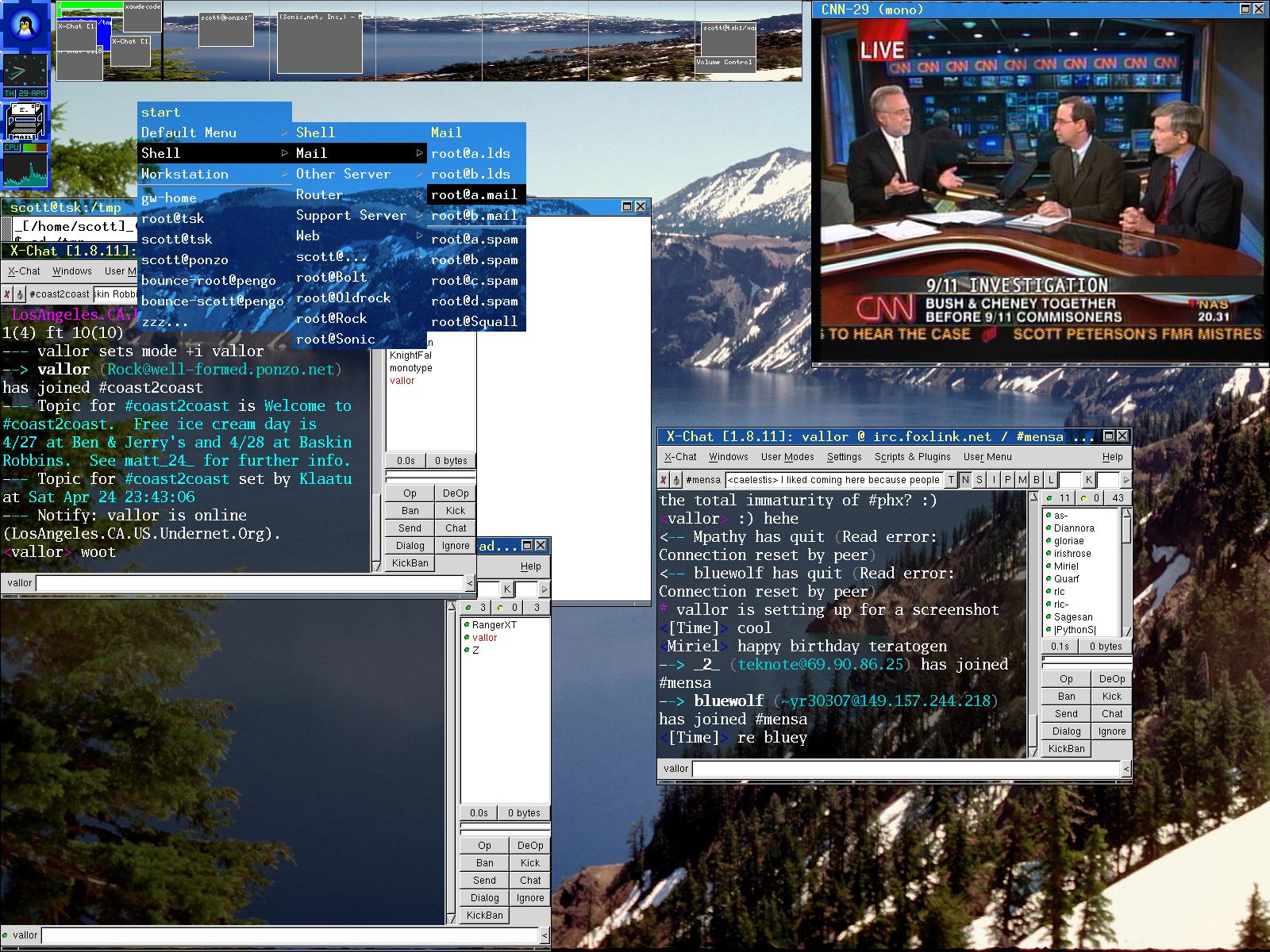Image resolution: width=1270 pixels, height=952 pixels.
Task: Expand Support Server submenu
Action: [360, 215]
